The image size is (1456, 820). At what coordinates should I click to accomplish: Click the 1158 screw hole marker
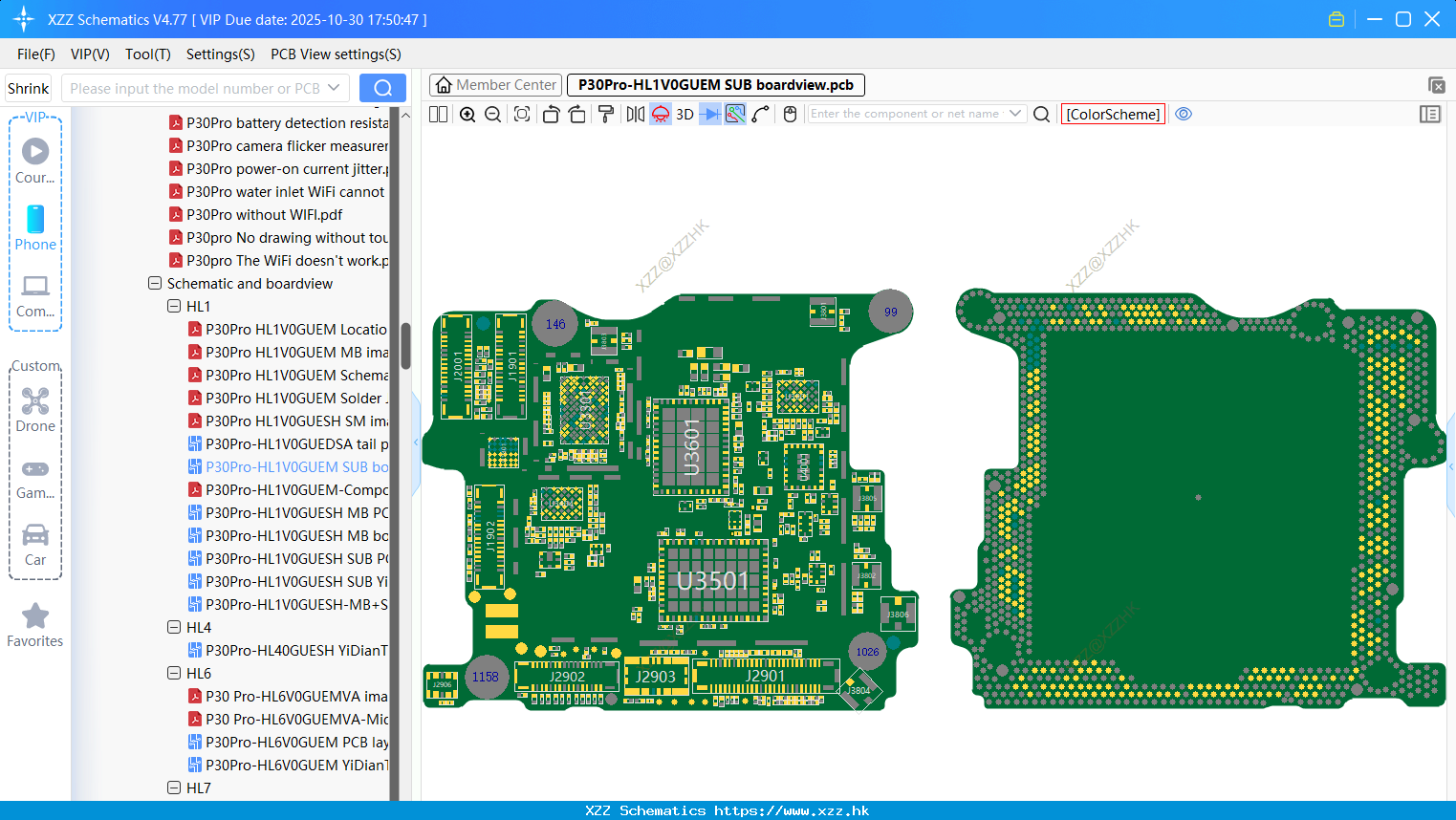coord(486,677)
